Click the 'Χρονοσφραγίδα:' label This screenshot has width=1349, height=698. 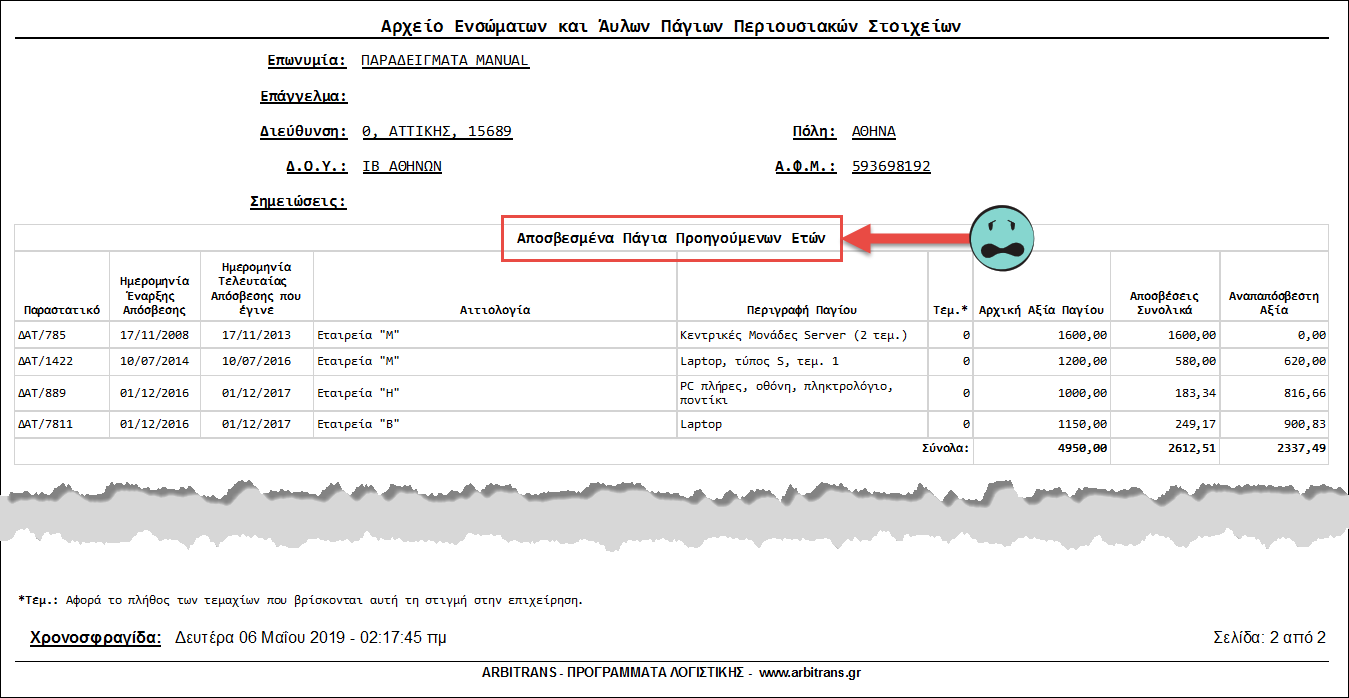click(x=95, y=636)
